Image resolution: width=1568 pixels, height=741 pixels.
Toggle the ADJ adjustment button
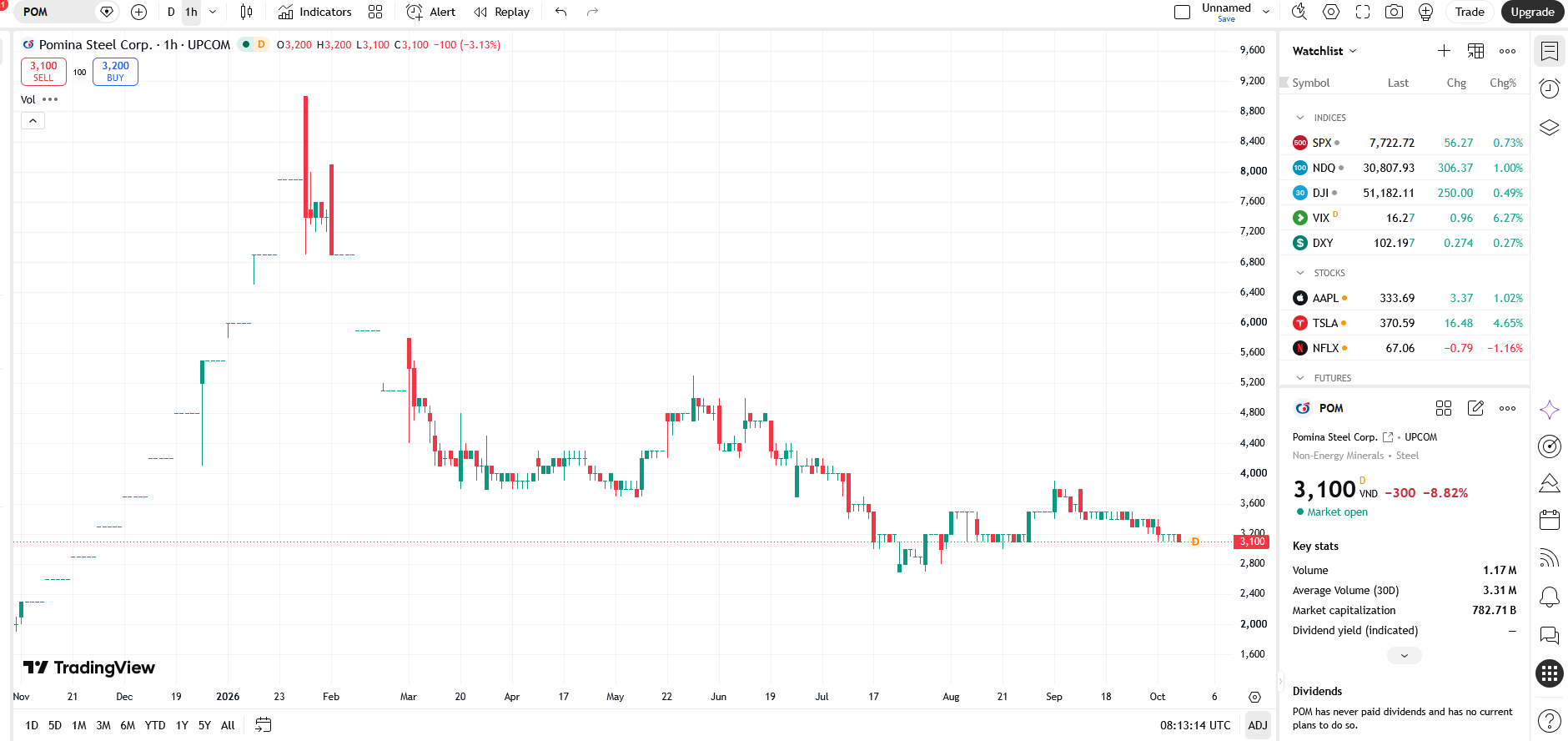(x=1258, y=725)
